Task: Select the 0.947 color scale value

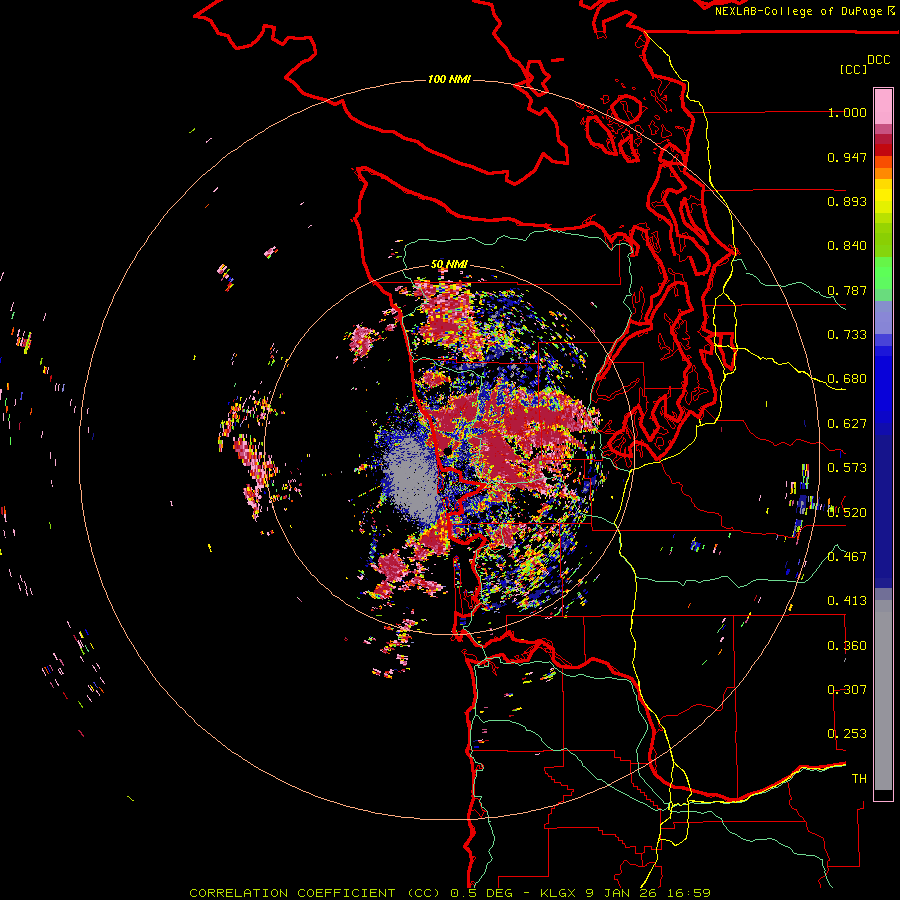Action: point(847,157)
